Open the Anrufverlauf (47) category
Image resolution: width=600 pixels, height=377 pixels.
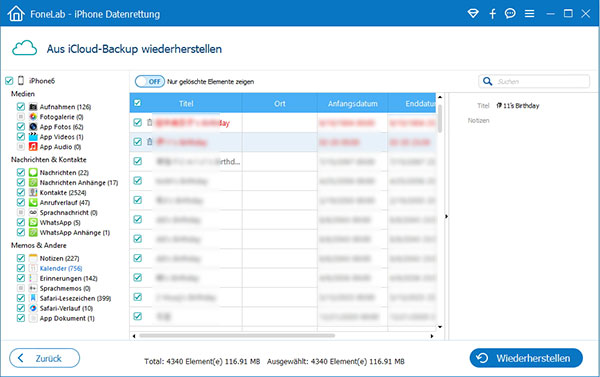point(65,202)
